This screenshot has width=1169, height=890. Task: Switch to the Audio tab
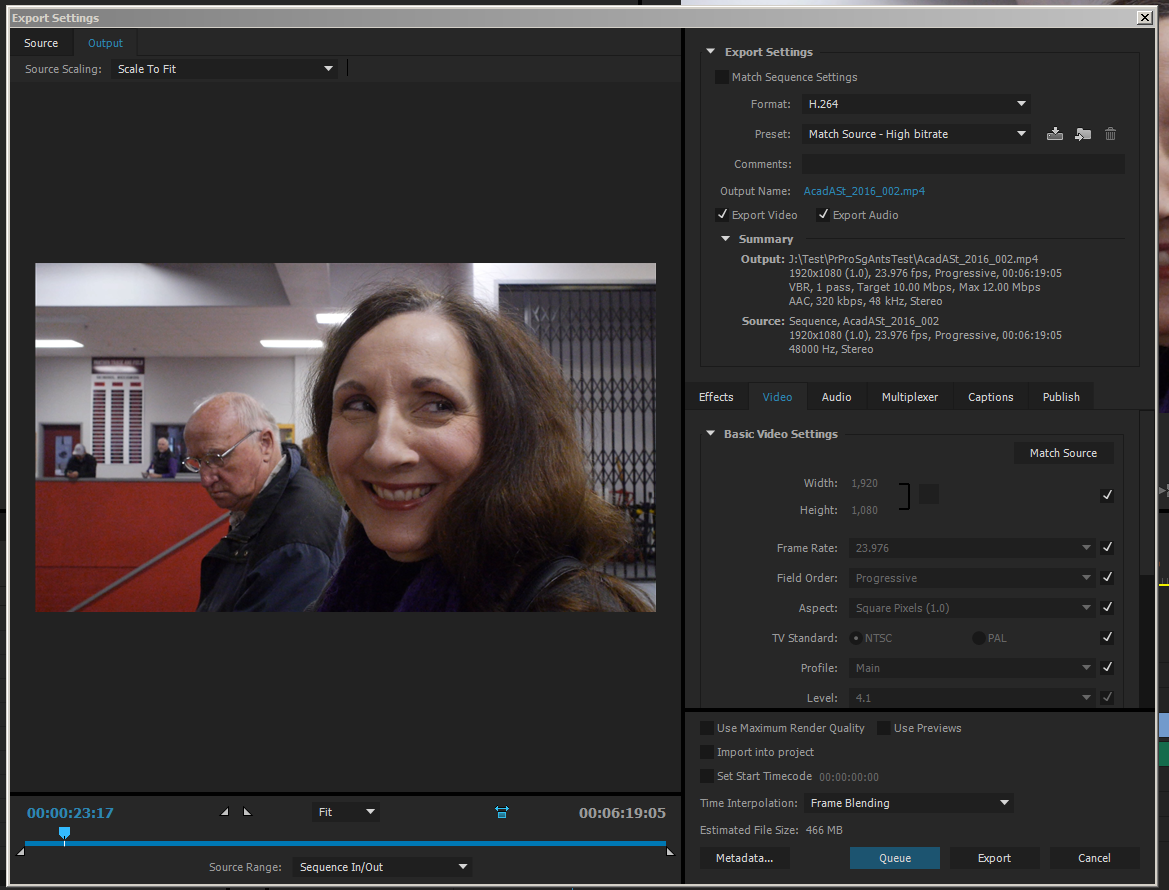click(836, 396)
